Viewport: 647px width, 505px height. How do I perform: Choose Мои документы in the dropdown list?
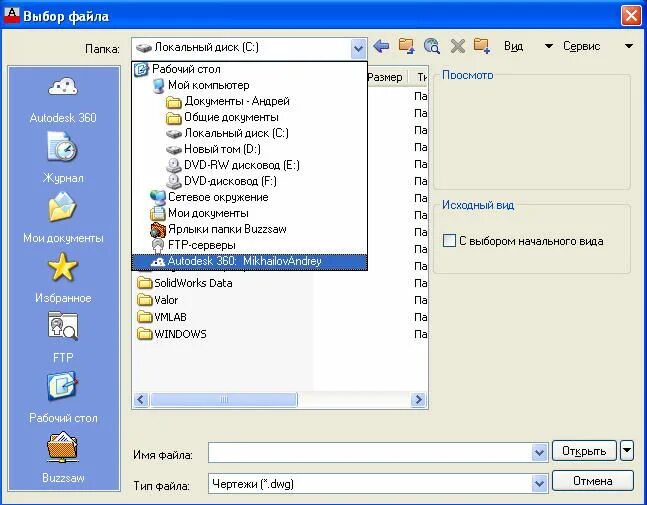pos(249,213)
